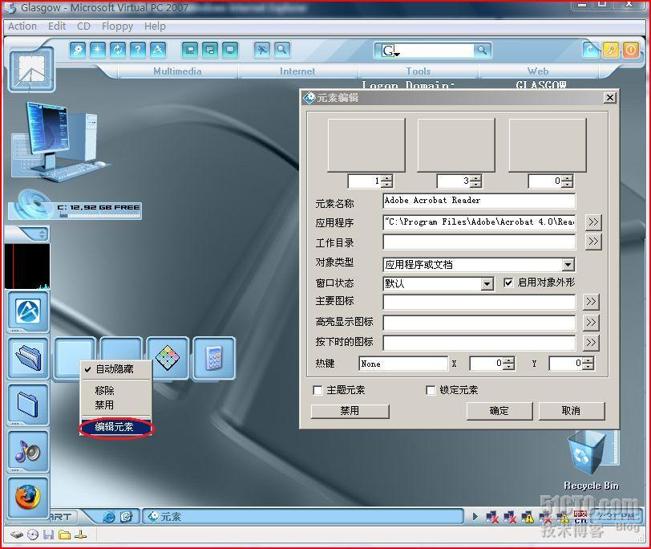The height and width of the screenshot is (549, 651).
Task: Increase the X offset spinner
Action: click(x=509, y=360)
